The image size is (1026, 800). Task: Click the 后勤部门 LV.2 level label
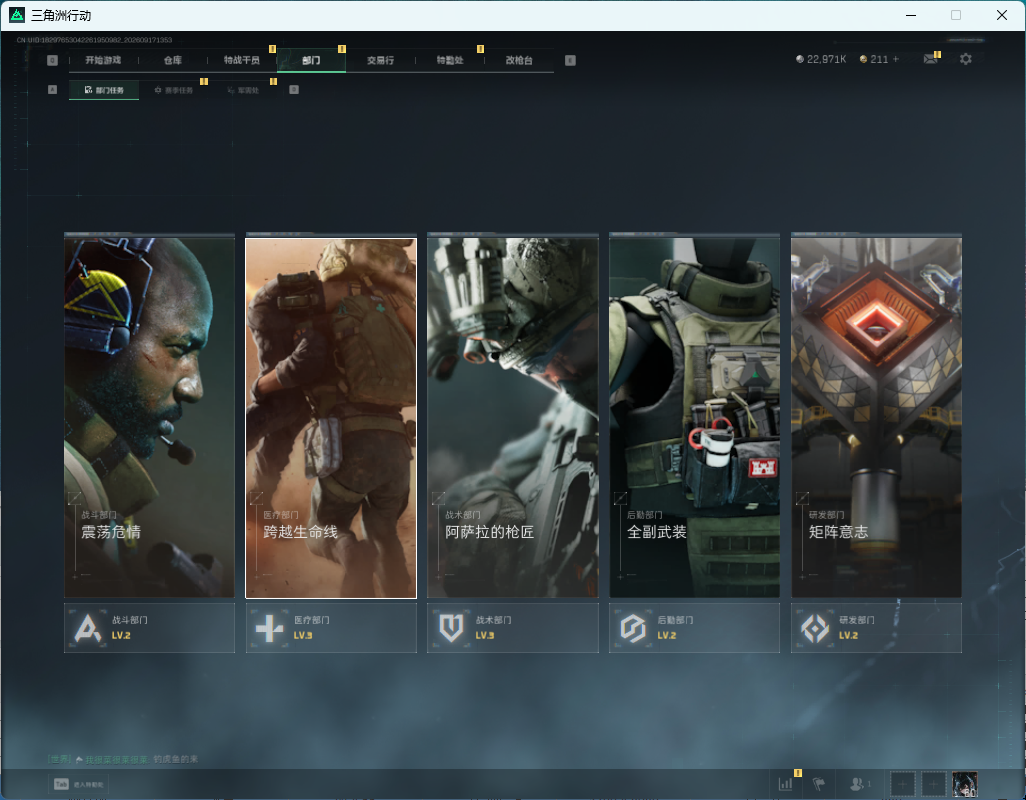667,635
